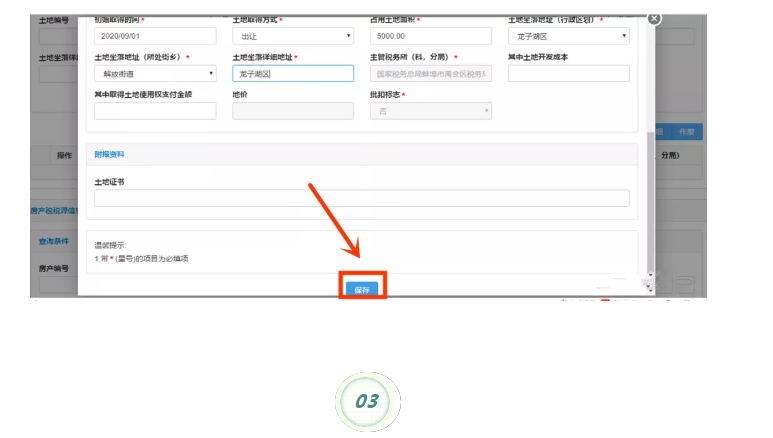Click the 作废 button in the background page
This screenshot has height=438, width=773.
[x=686, y=132]
